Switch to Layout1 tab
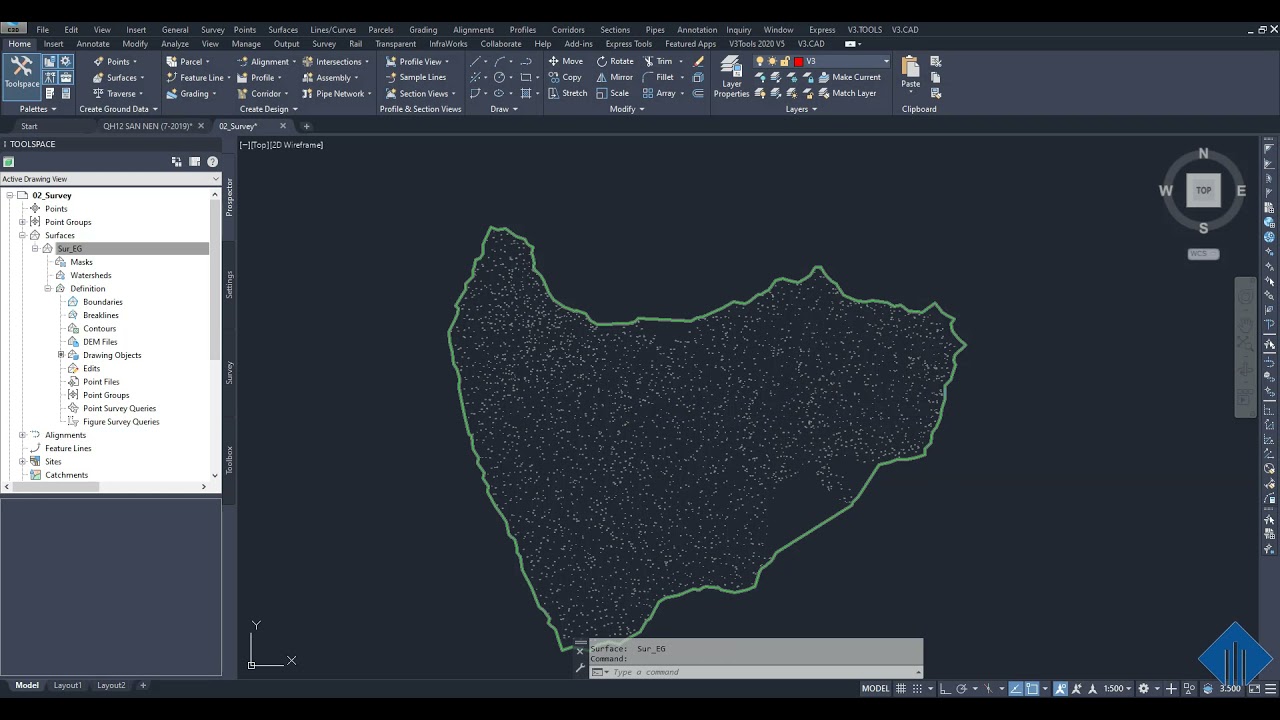 68,685
